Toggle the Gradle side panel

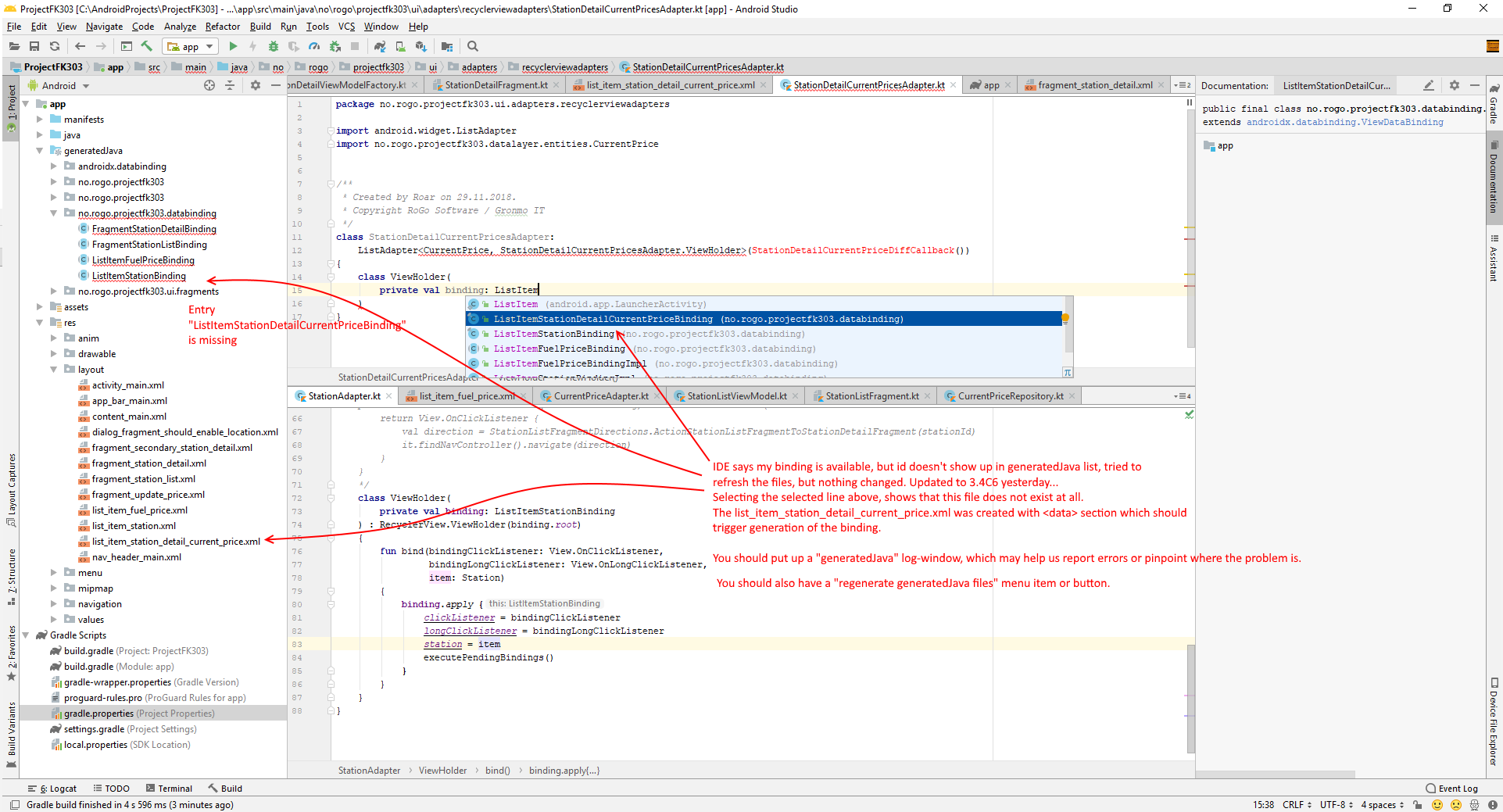(x=1494, y=106)
